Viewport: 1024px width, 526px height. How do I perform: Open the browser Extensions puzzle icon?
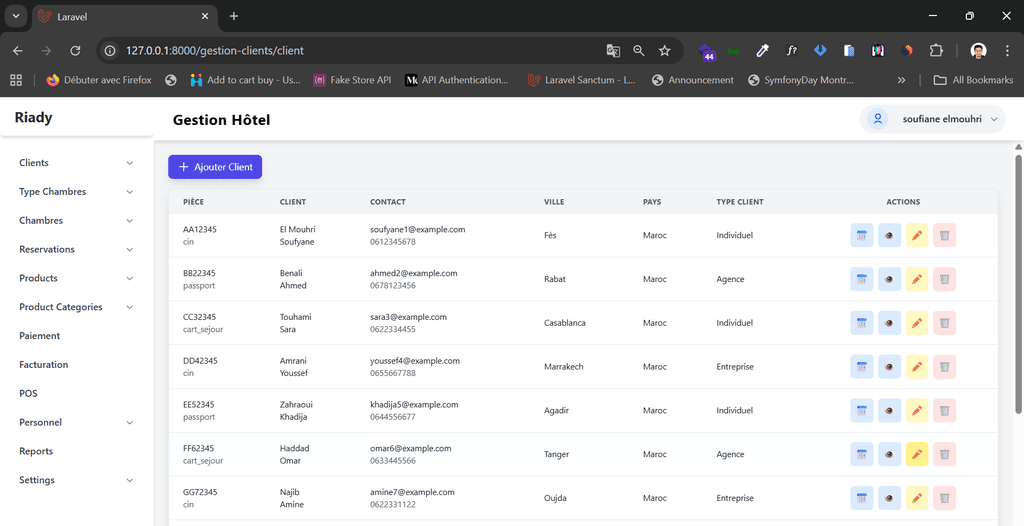tap(936, 50)
